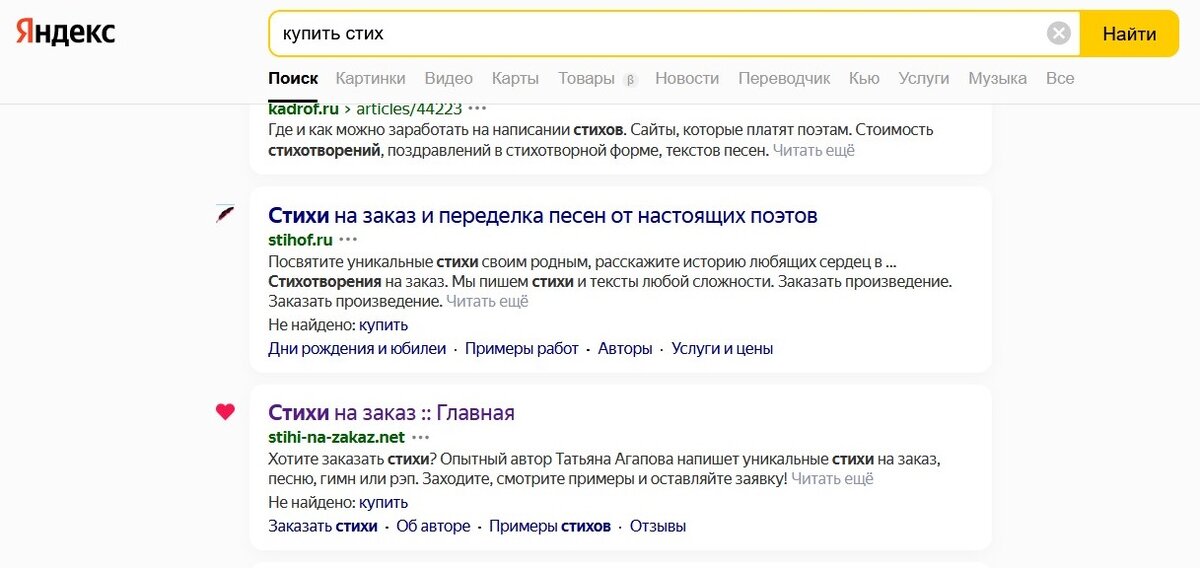
Task: Clear the search query with the X icon
Action: coord(1059,34)
